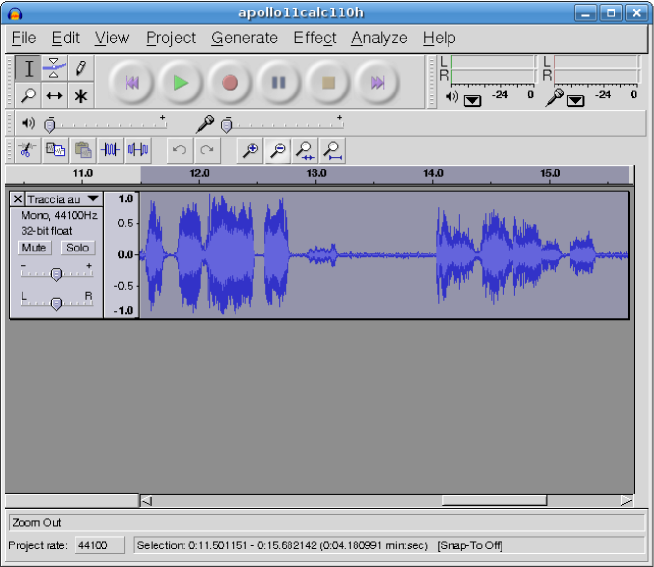Click the track gain slider
This screenshot has height=567, width=654.
tap(57, 274)
